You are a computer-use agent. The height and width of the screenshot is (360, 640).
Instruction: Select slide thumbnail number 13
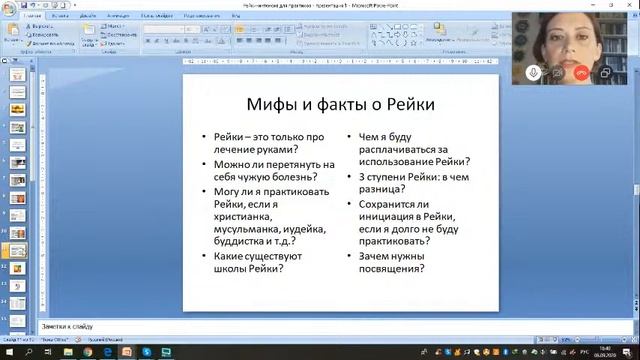pos(18,286)
